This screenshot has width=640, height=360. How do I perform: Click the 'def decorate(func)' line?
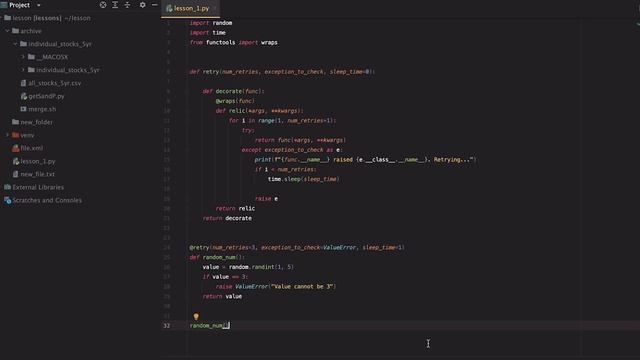233,91
